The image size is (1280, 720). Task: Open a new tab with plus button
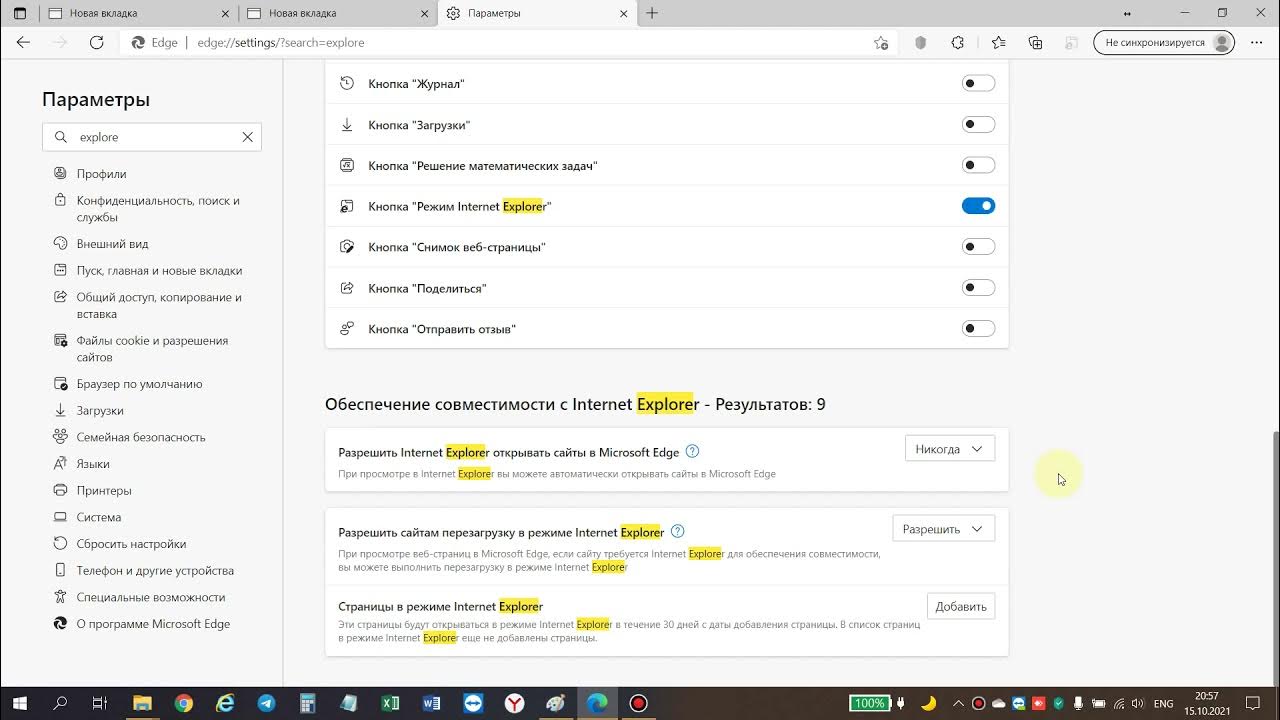pos(652,13)
